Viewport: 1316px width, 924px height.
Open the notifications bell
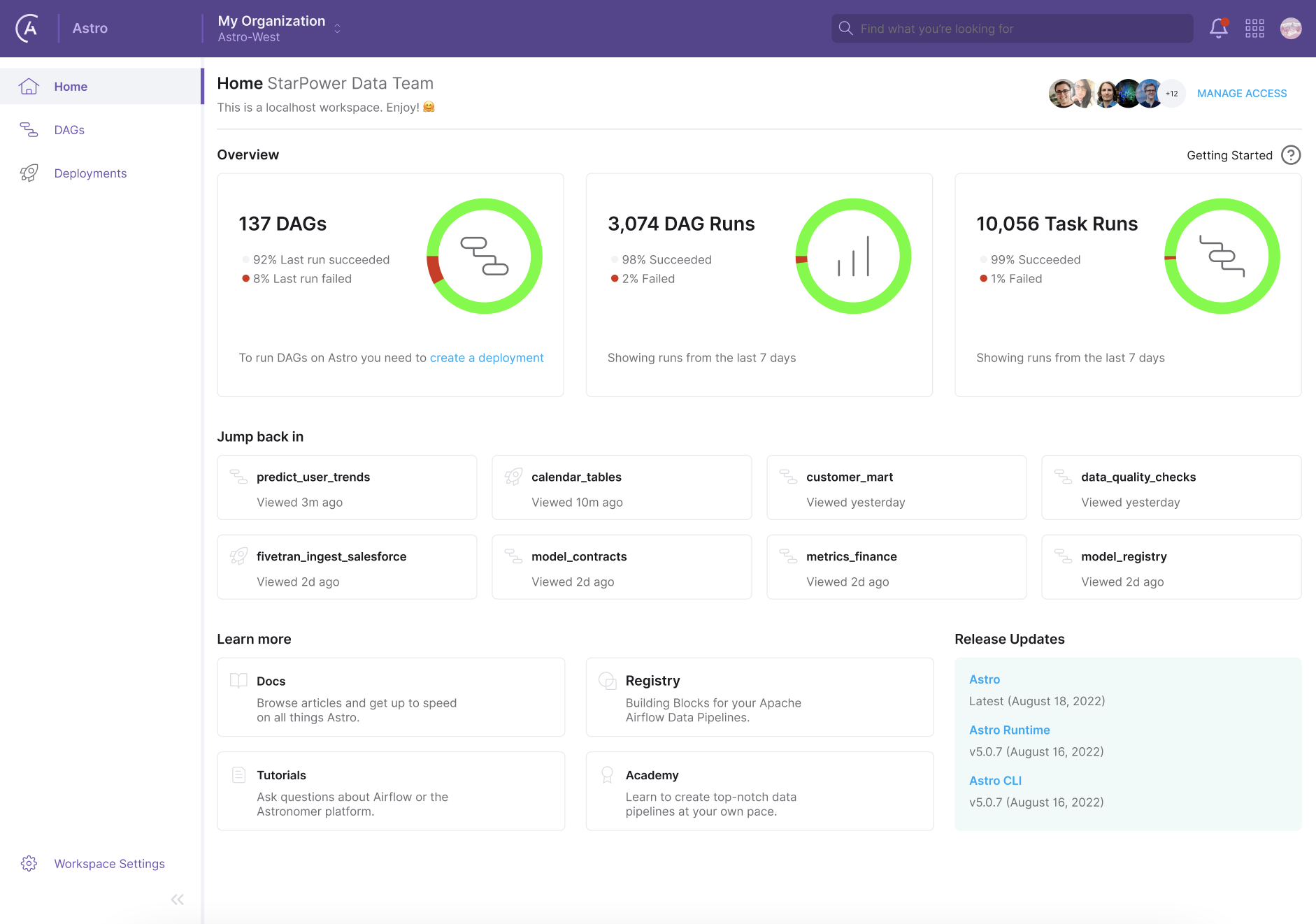[x=1218, y=29]
